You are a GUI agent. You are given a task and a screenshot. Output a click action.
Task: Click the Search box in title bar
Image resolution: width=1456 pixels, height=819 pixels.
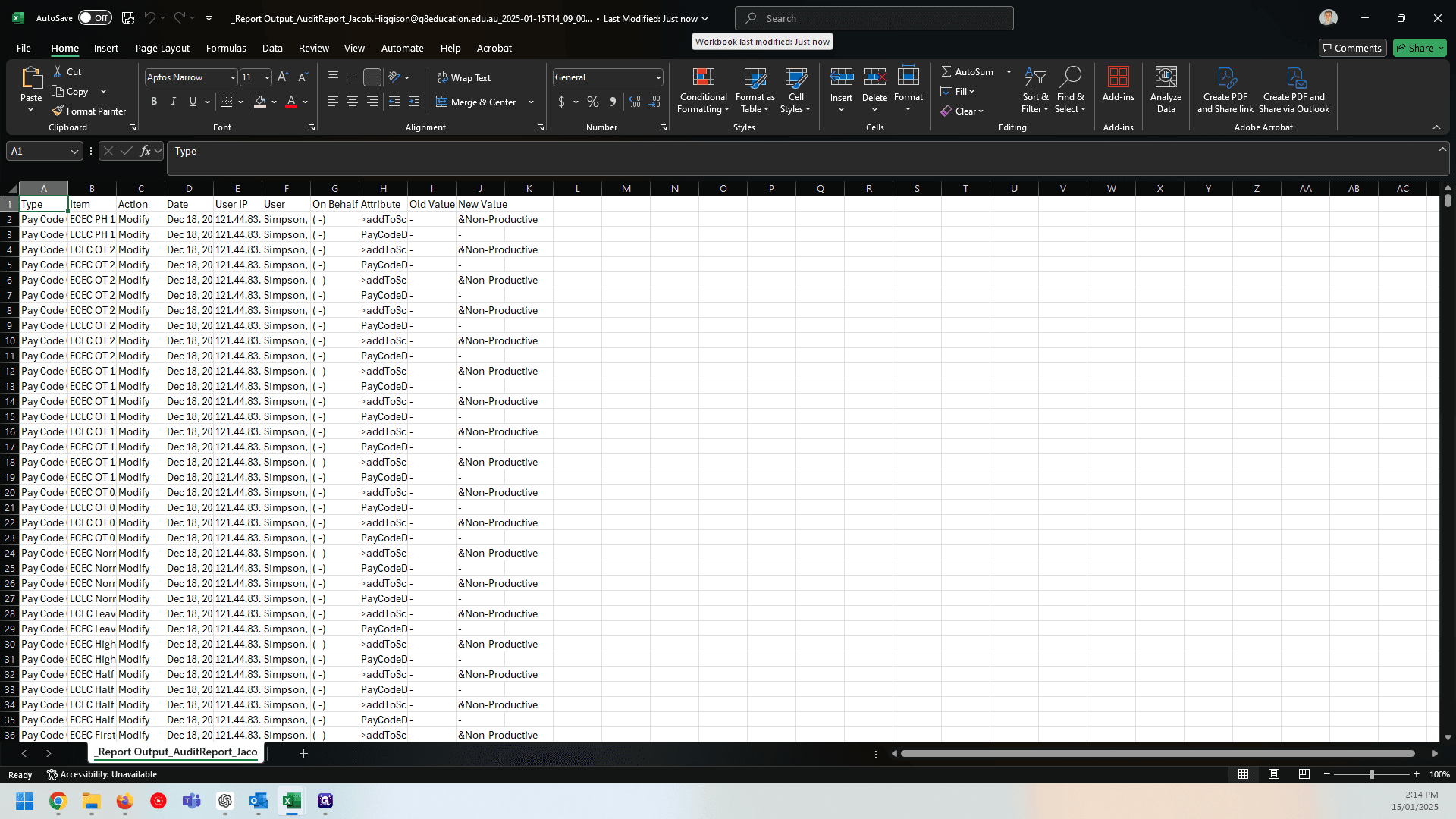coord(874,18)
